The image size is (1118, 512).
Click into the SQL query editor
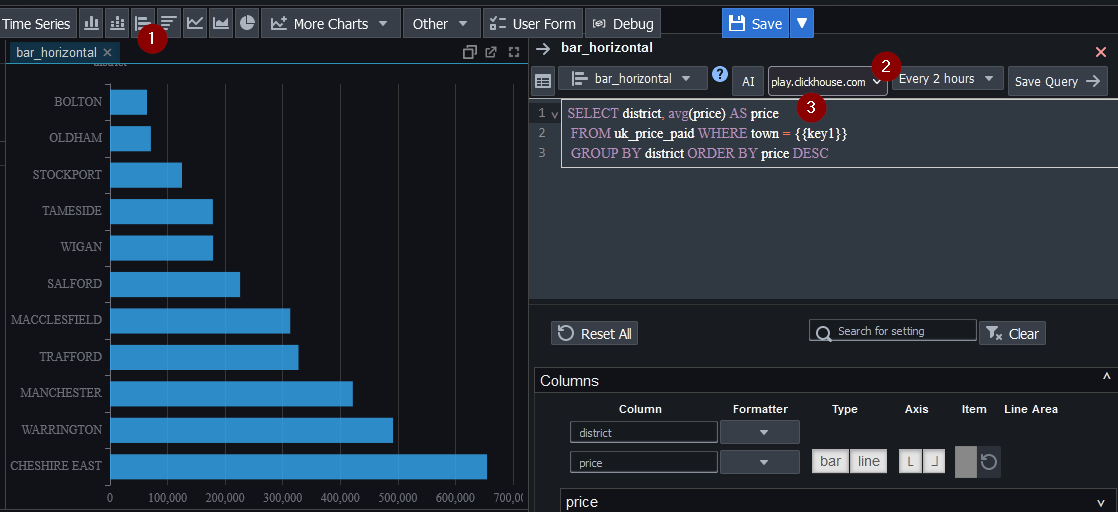click(839, 133)
